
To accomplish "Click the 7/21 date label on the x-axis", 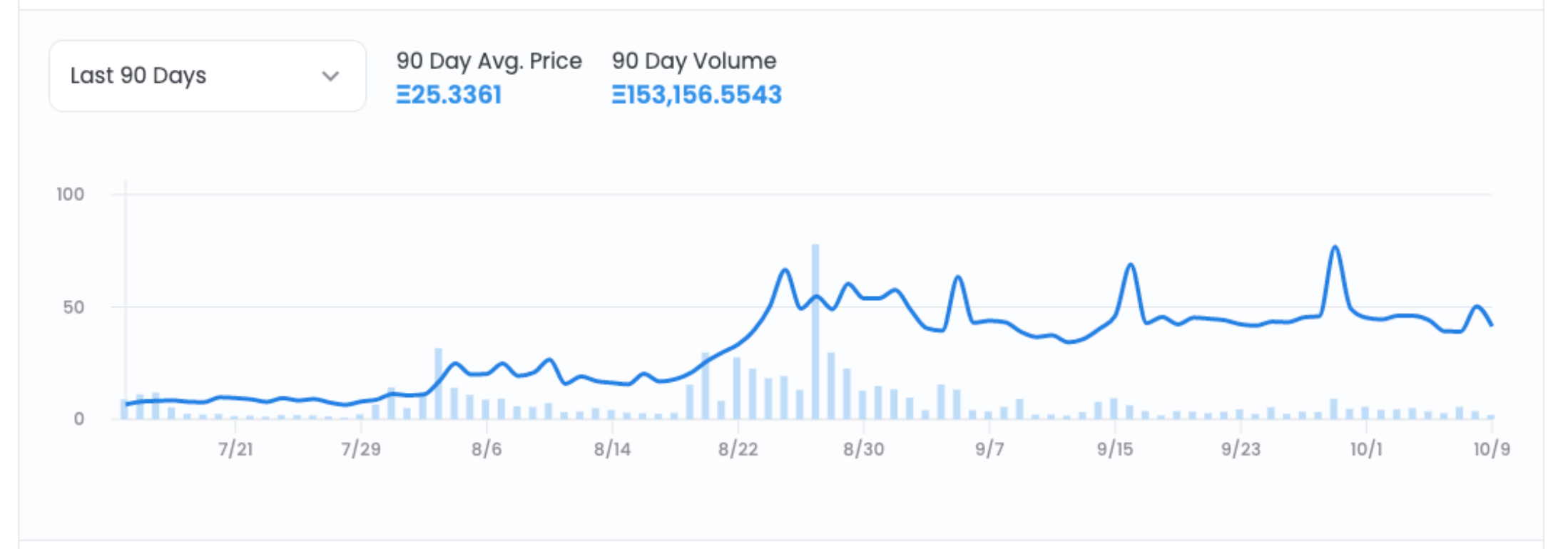I will point(235,449).
